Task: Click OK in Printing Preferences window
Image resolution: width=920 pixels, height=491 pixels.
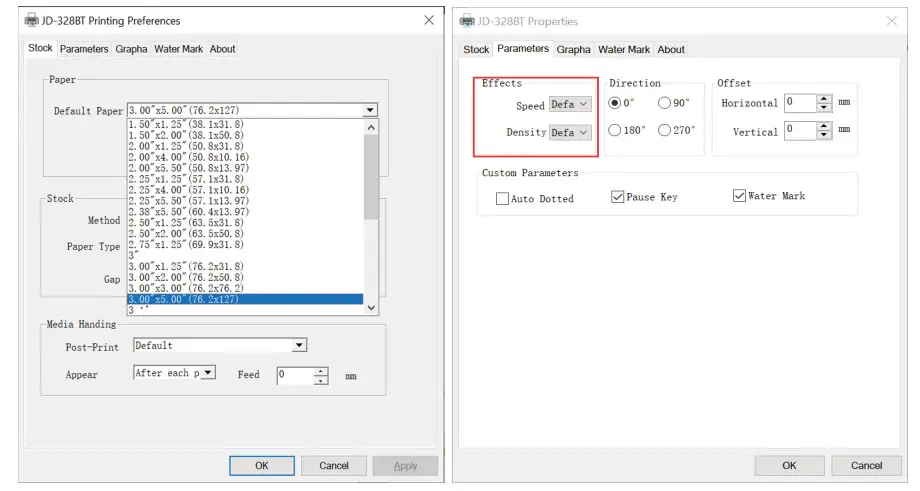Action: click(x=262, y=466)
